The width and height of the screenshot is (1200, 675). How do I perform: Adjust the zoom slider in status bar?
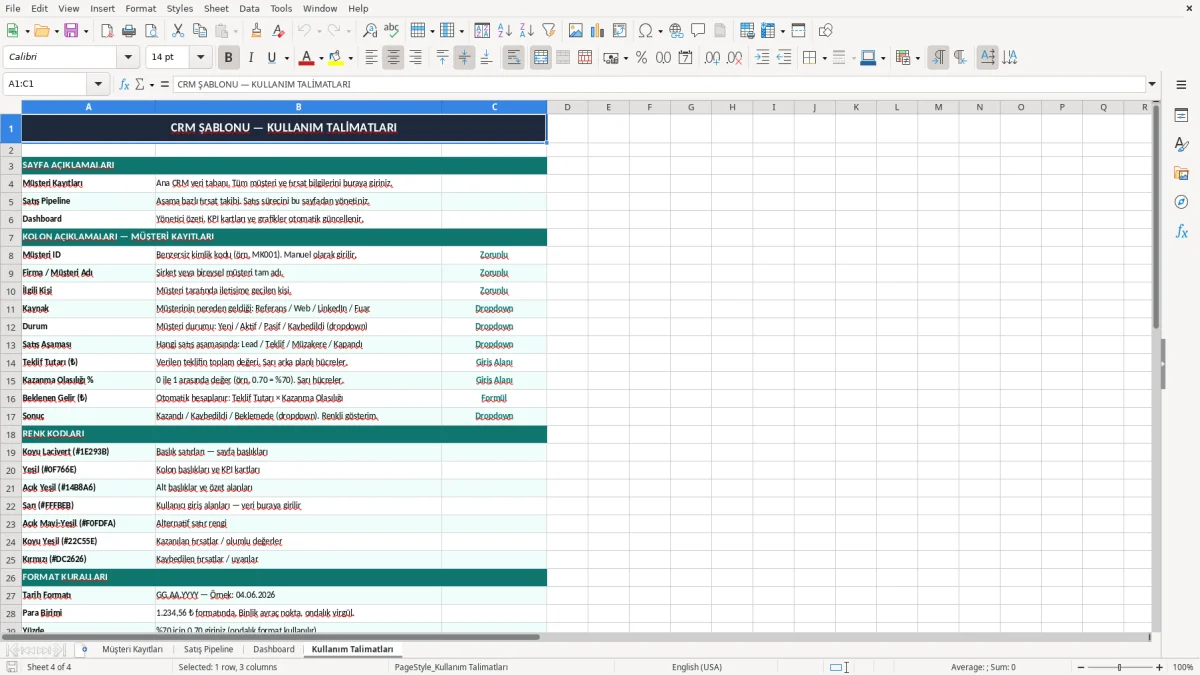pos(1120,667)
